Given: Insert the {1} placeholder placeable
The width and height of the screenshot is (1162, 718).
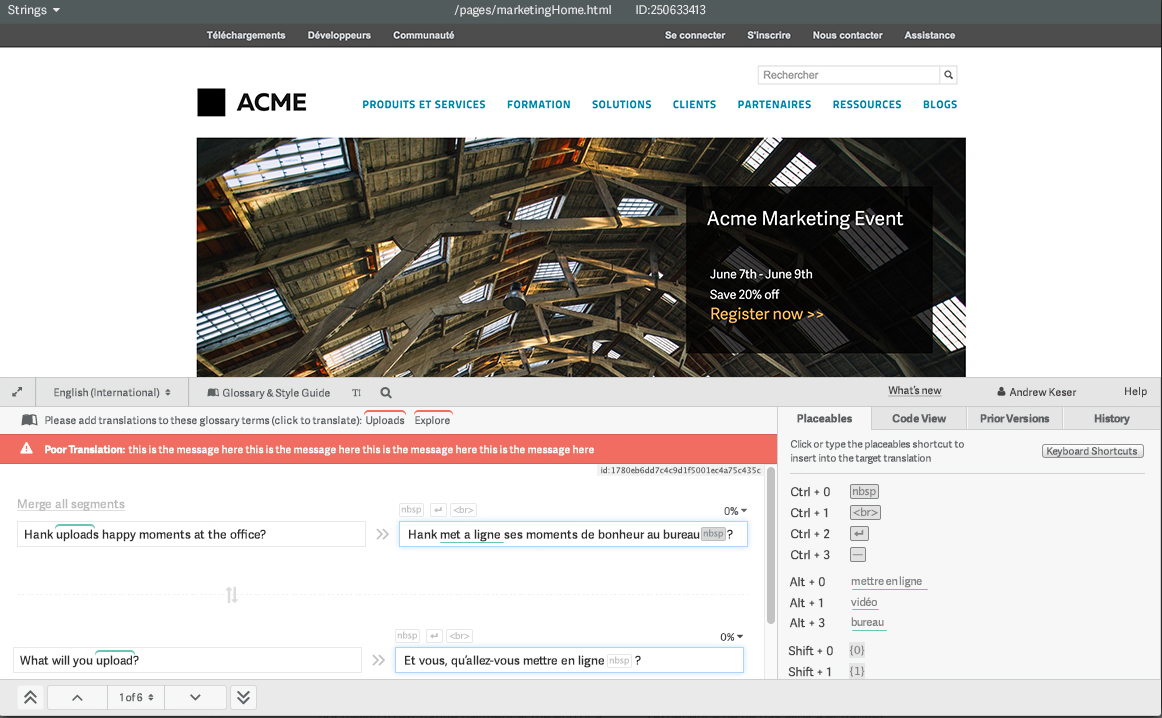Looking at the screenshot, I should pos(857,671).
